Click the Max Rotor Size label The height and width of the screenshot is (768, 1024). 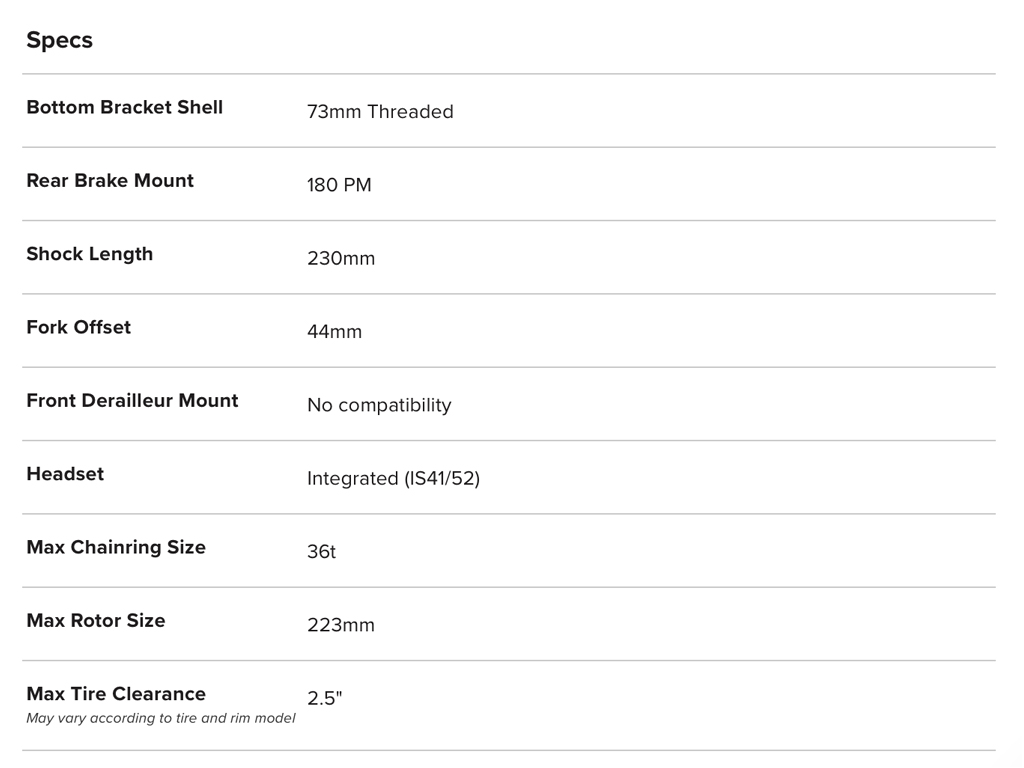click(x=96, y=620)
